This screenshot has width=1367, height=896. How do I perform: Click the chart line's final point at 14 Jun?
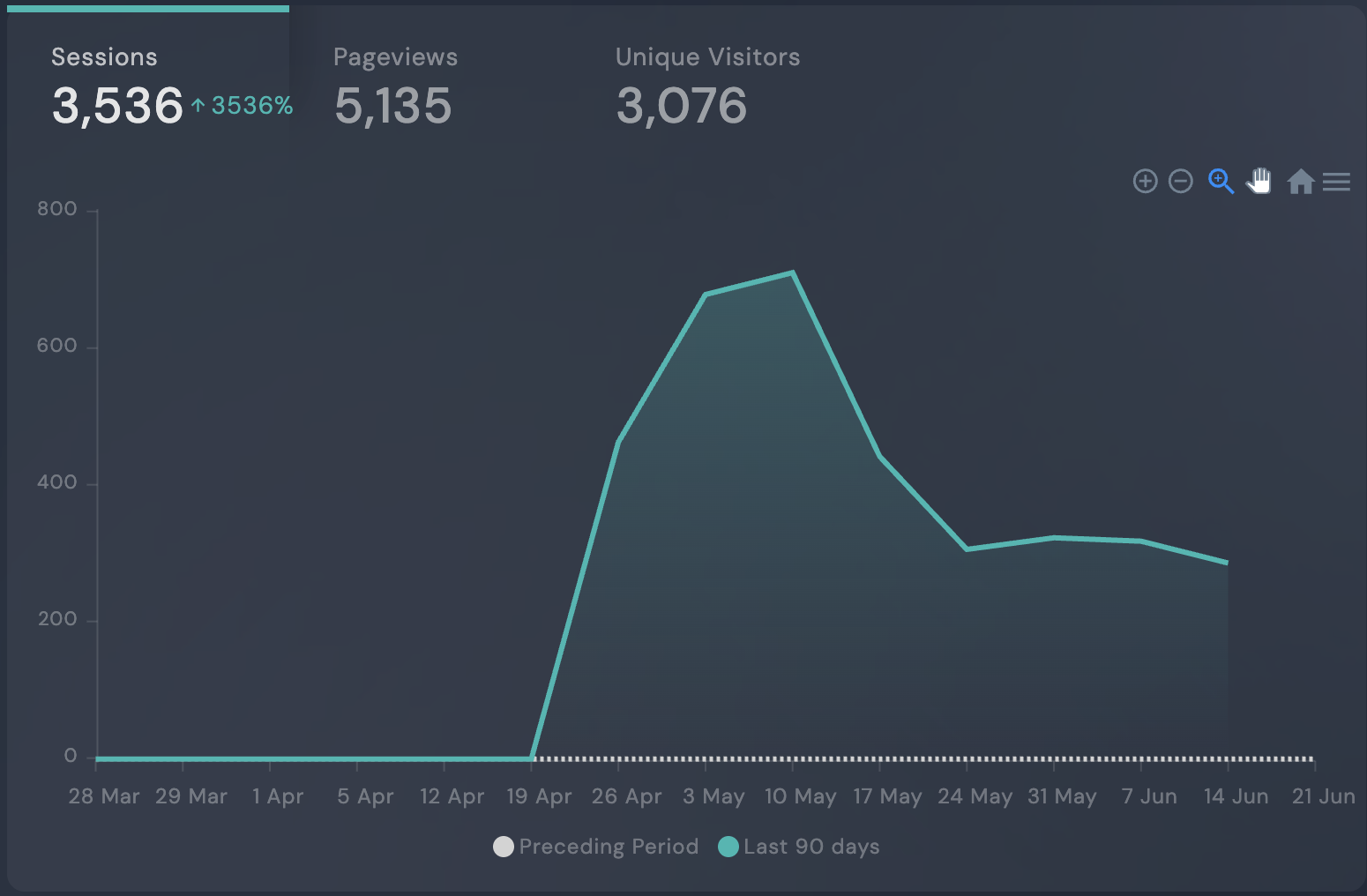coord(1227,563)
